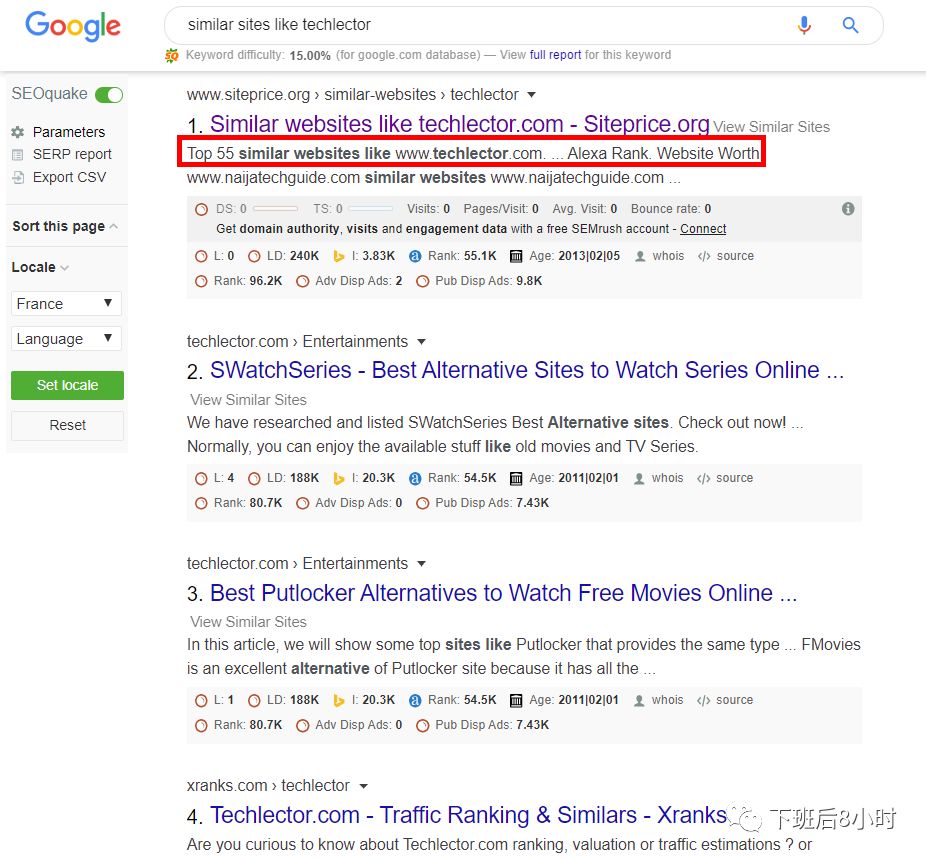Click the Google logo

click(73, 26)
